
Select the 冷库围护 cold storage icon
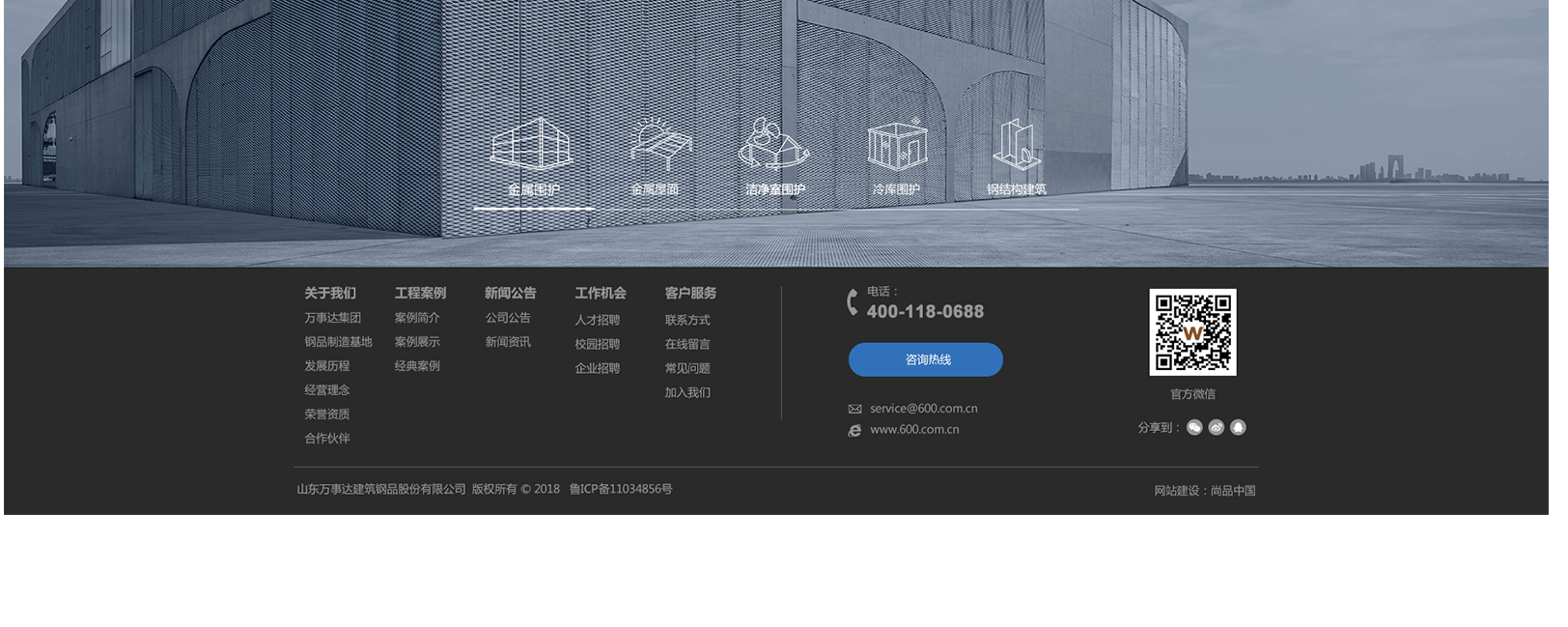[x=897, y=146]
